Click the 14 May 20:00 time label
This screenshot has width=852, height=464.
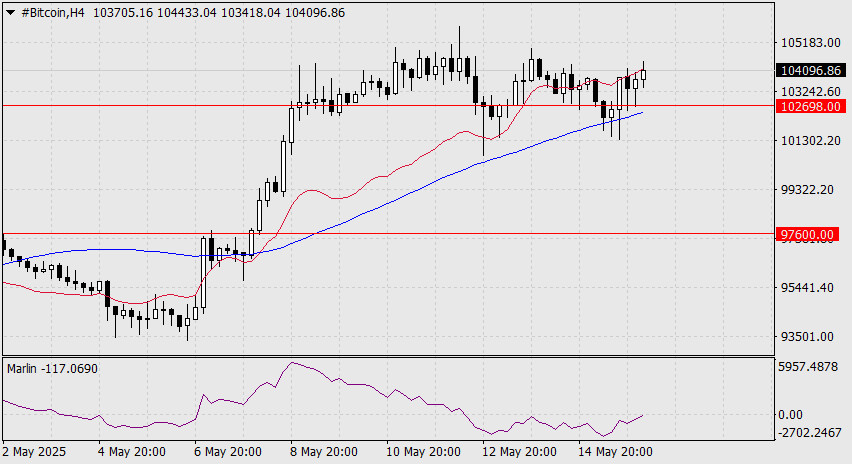pos(615,452)
